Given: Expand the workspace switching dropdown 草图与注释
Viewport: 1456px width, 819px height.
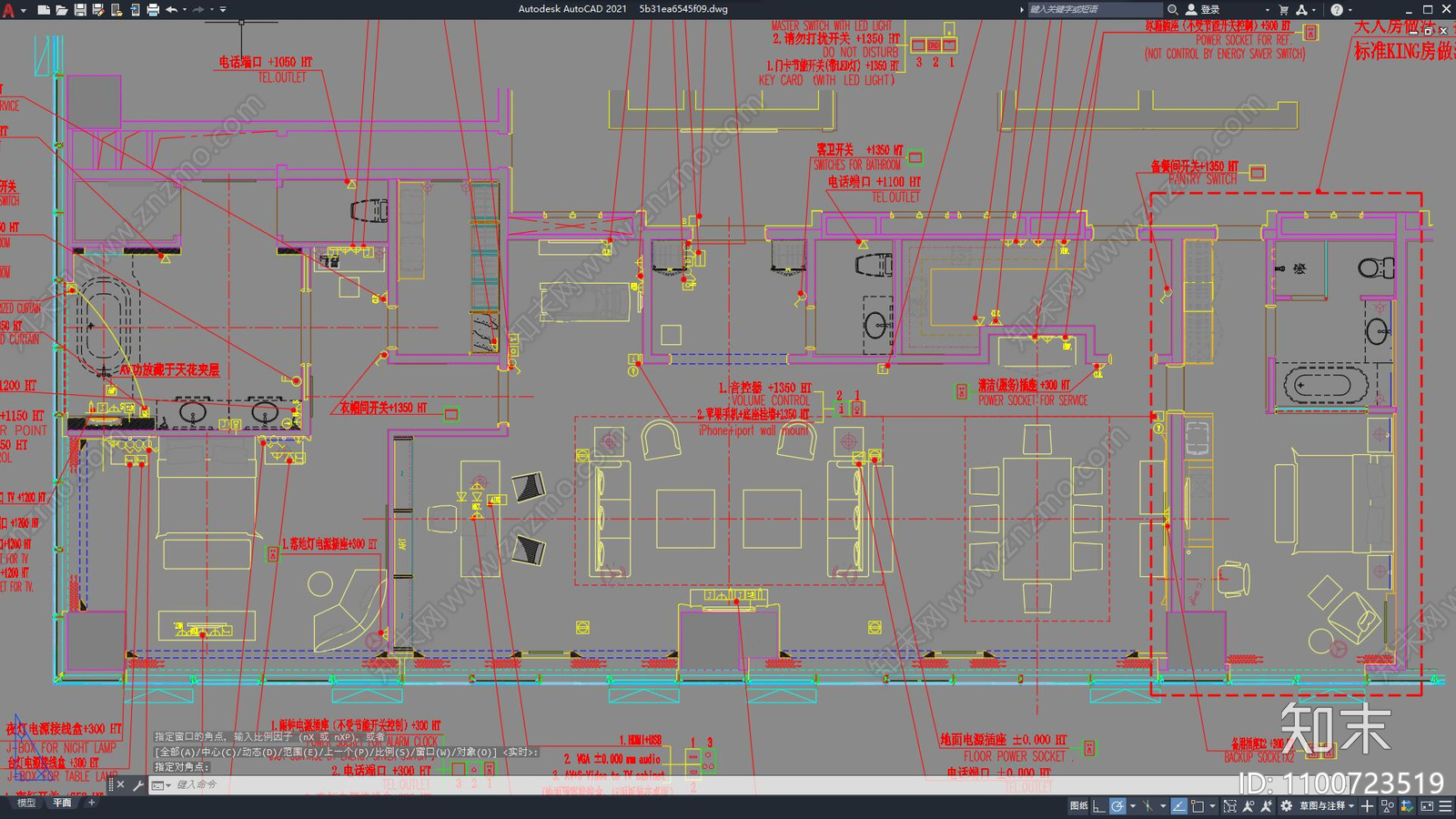Looking at the screenshot, I should [x=1329, y=806].
